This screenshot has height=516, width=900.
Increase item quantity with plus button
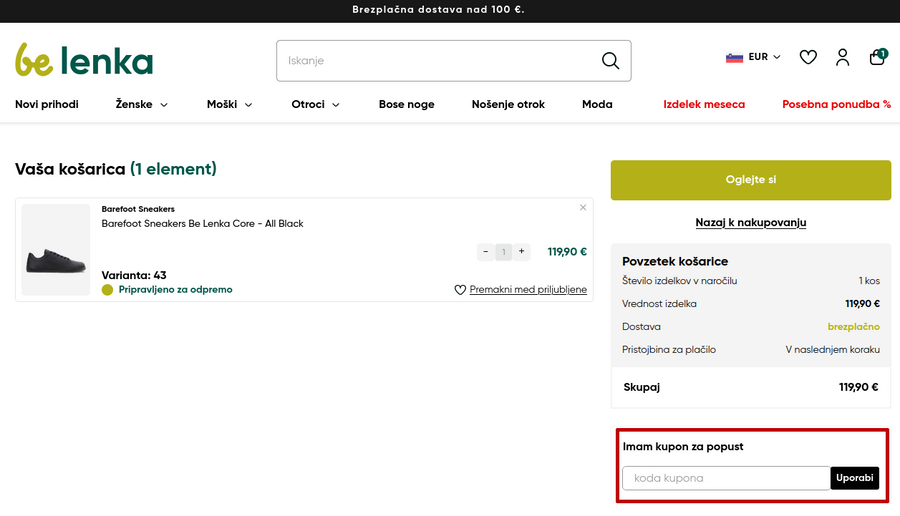point(522,252)
